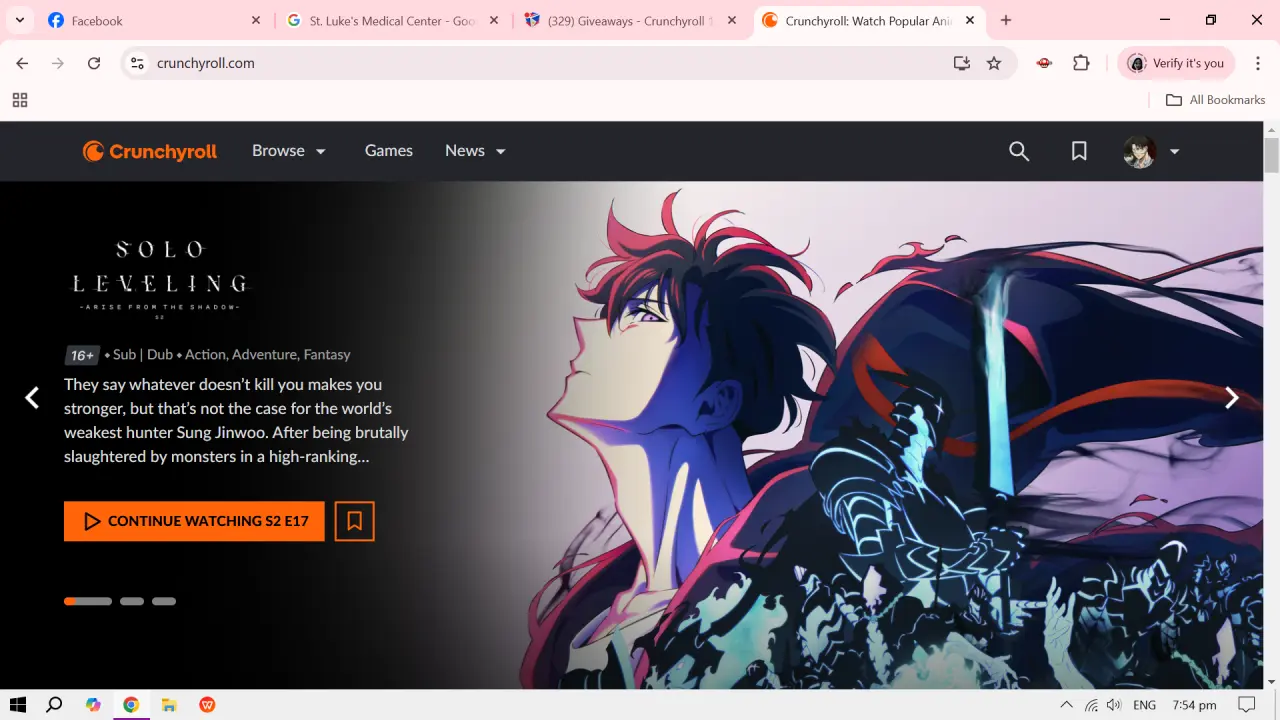Open network Wi-Fi settings in tray
Screen dimensions: 1280x720
coord(1091,705)
